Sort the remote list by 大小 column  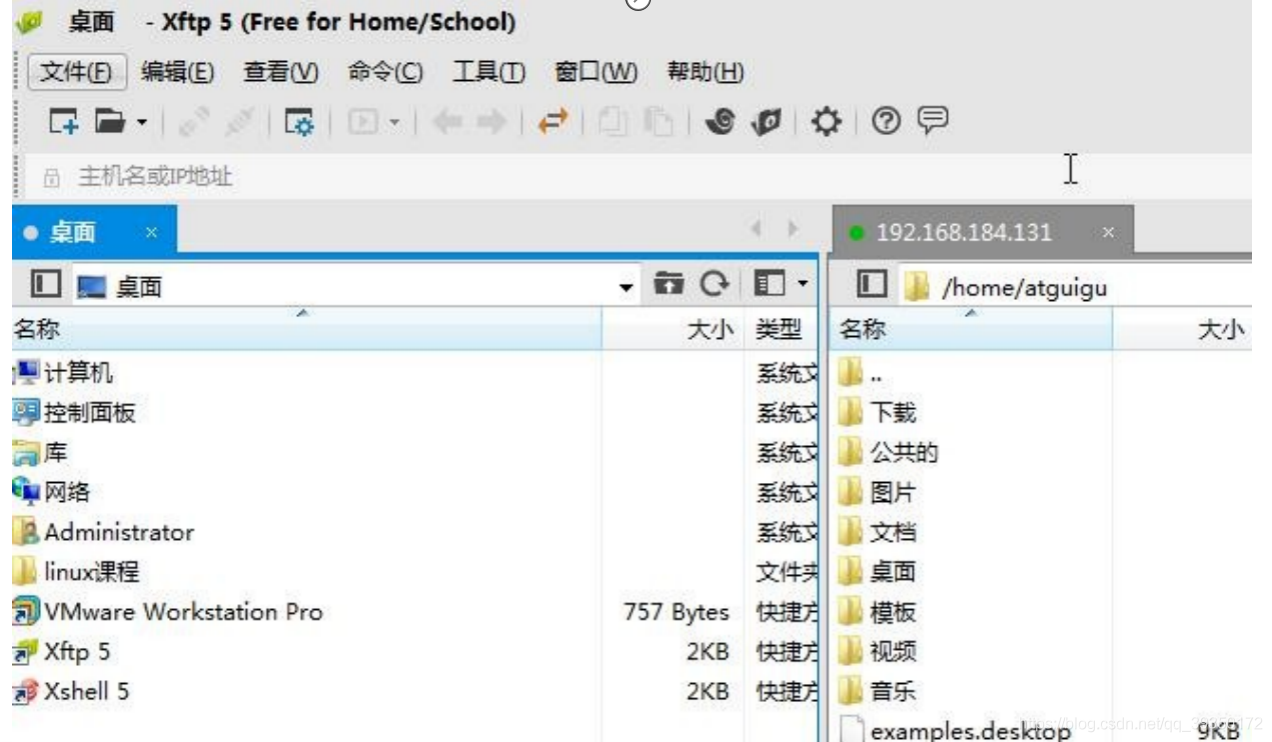point(1182,328)
